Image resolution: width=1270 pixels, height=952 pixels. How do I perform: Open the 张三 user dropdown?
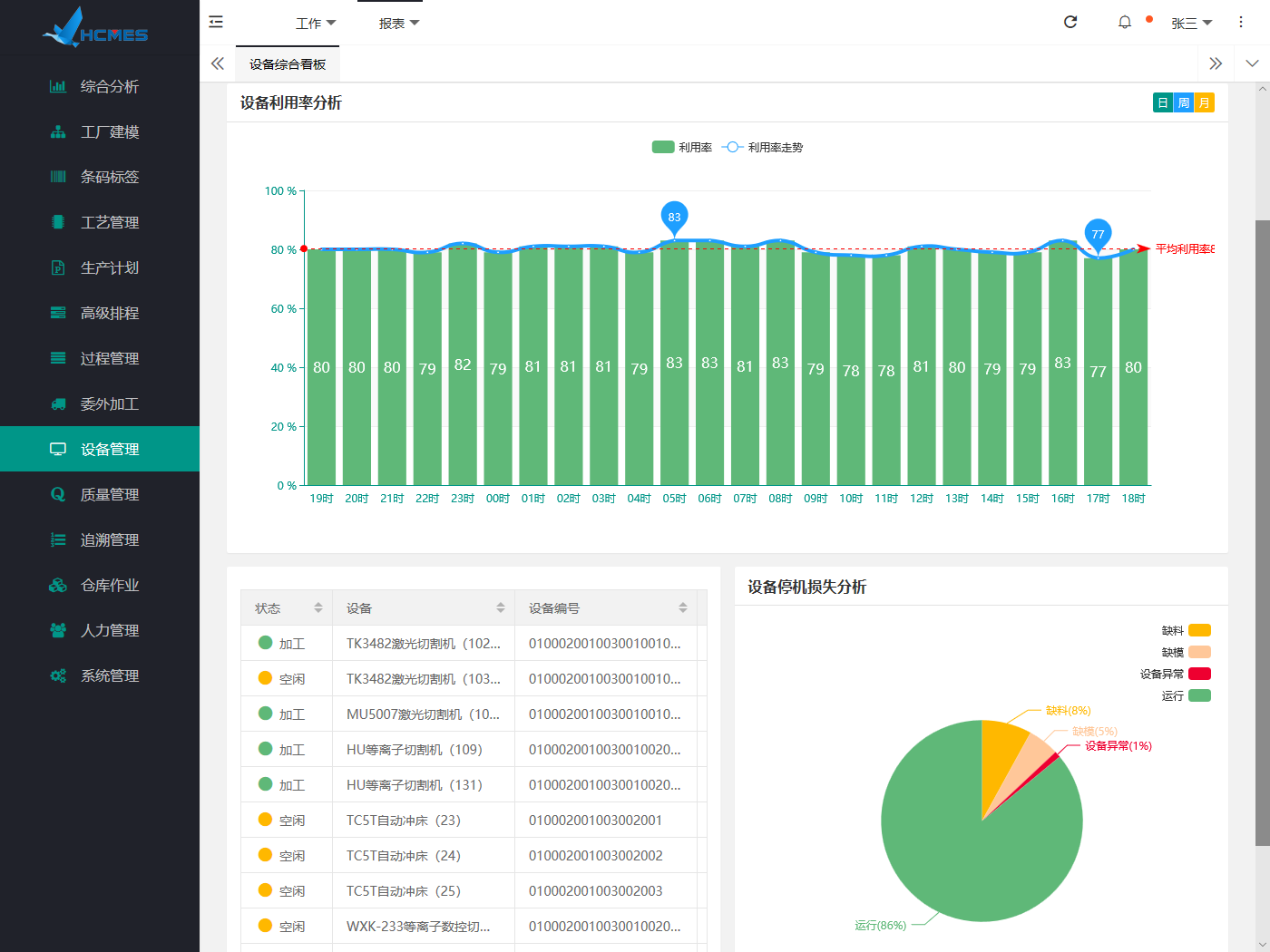pos(1190,24)
